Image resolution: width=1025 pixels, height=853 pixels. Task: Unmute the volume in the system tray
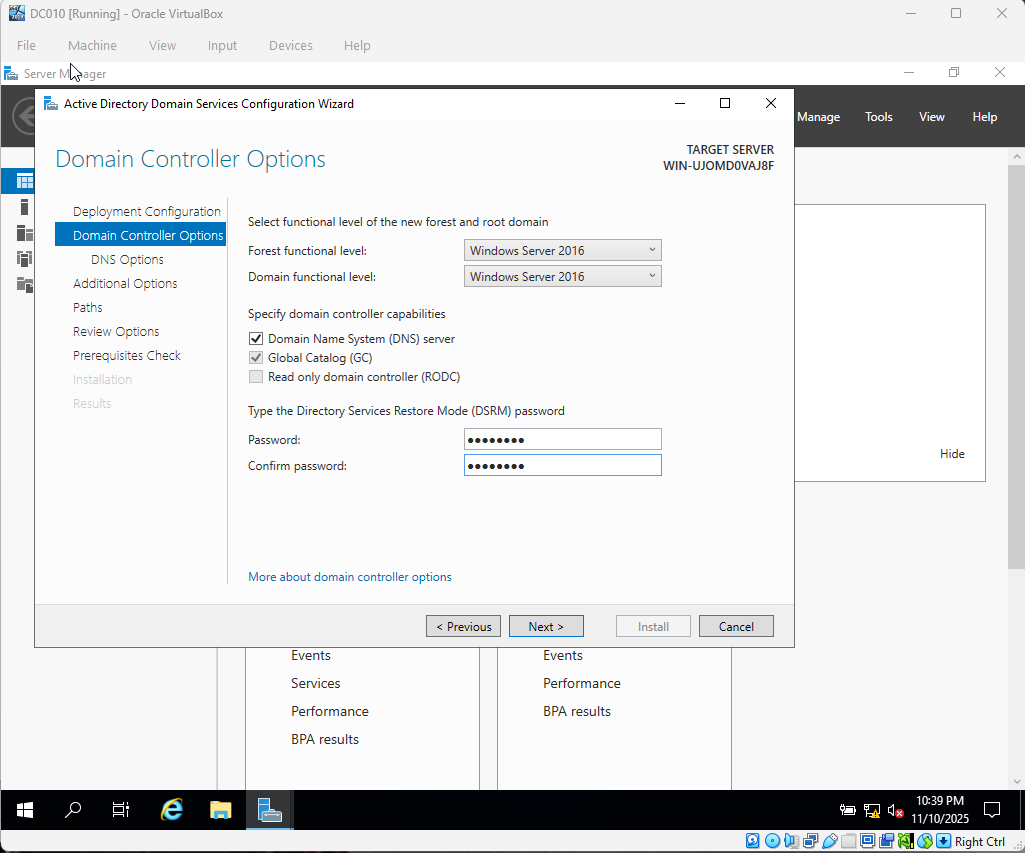pos(894,810)
